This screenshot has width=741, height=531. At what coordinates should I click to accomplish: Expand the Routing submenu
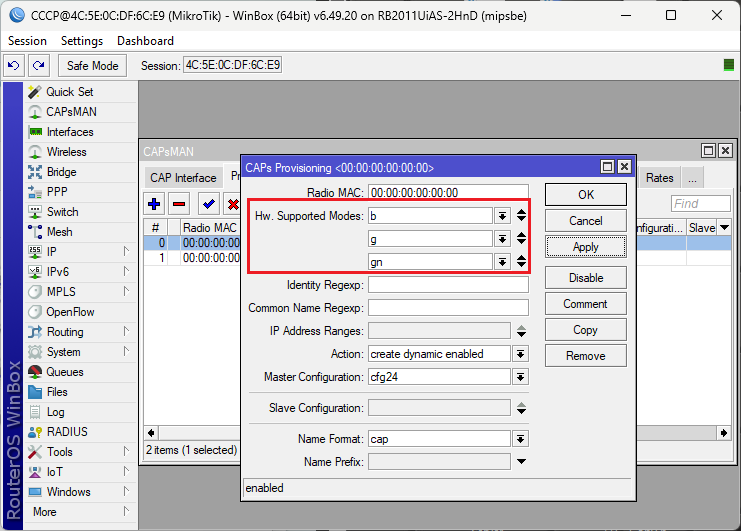click(x=126, y=331)
